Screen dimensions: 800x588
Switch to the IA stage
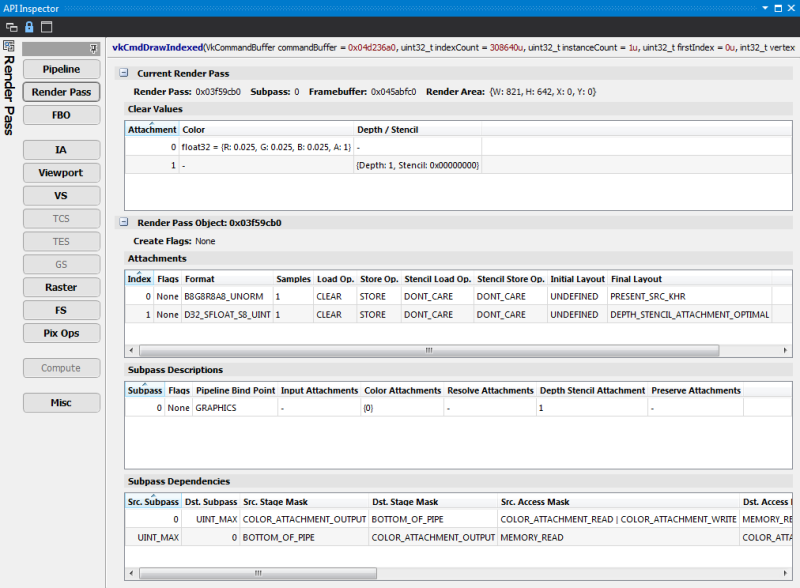[61, 150]
